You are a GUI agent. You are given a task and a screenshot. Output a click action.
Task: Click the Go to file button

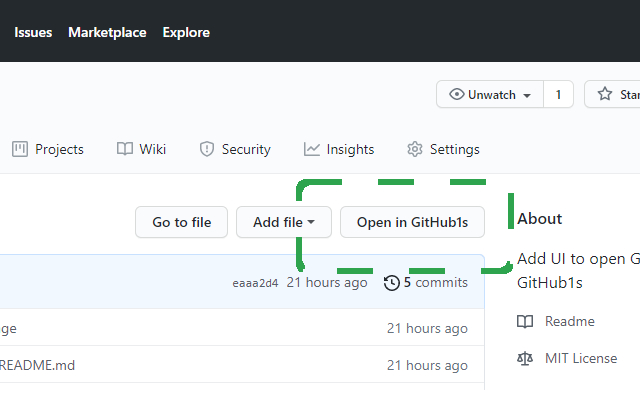tap(182, 222)
